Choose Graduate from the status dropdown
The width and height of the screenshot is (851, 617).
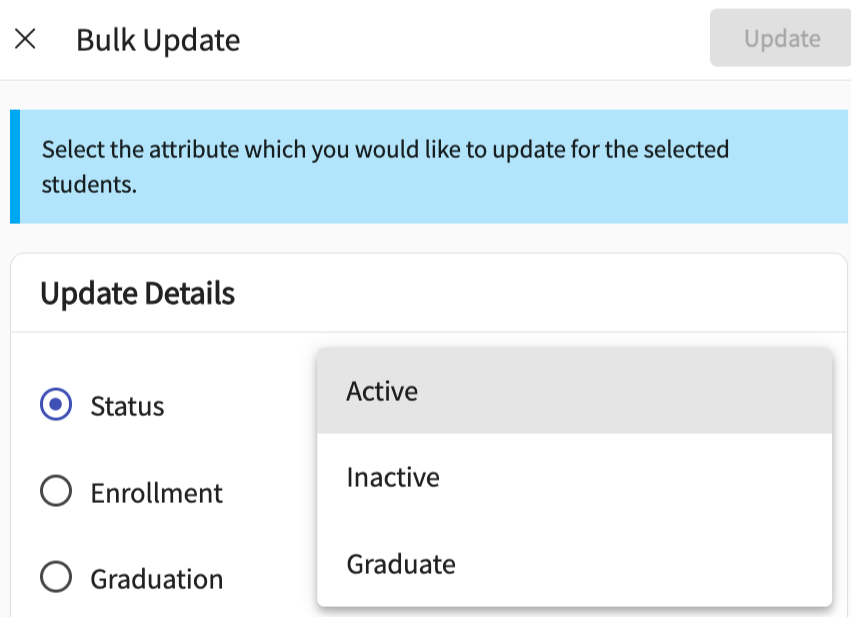[401, 564]
